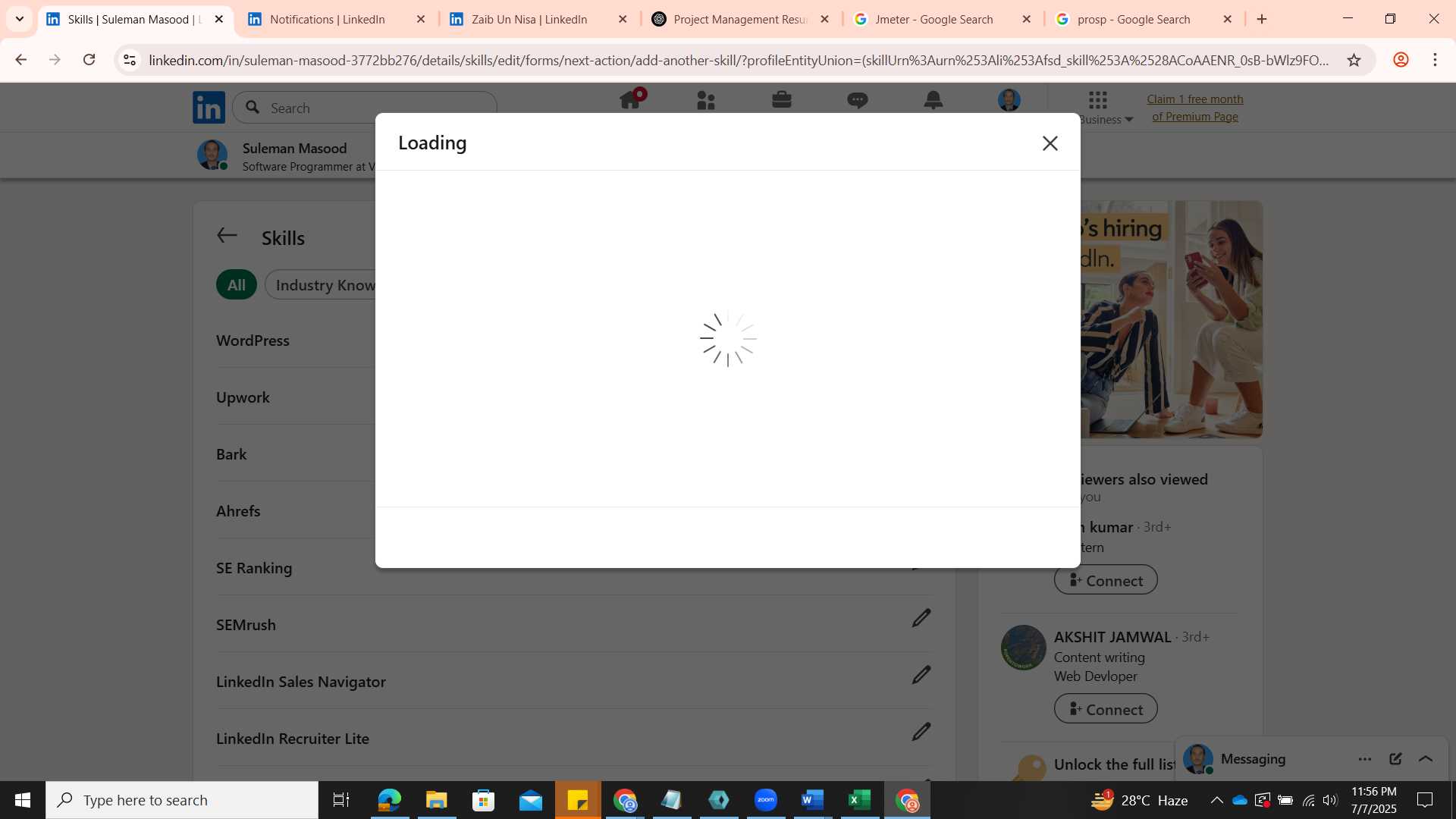Go back with the Skills arrow
Viewport: 1456px width, 819px height.
227,236
